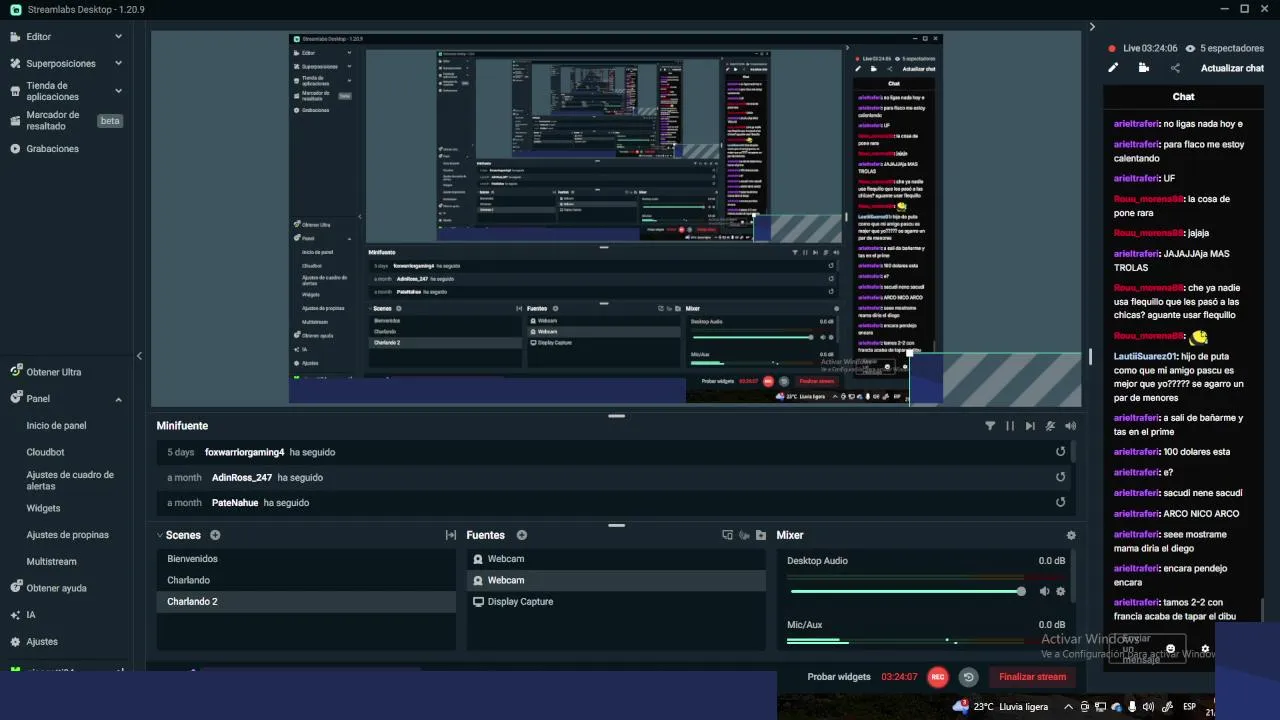
Task: Open Ajustes settings in sidebar
Action: 42,642
